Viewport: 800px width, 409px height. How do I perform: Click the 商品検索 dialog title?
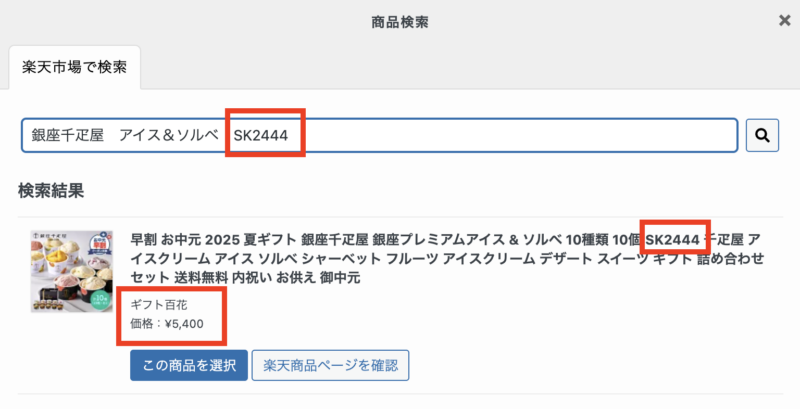[400, 22]
